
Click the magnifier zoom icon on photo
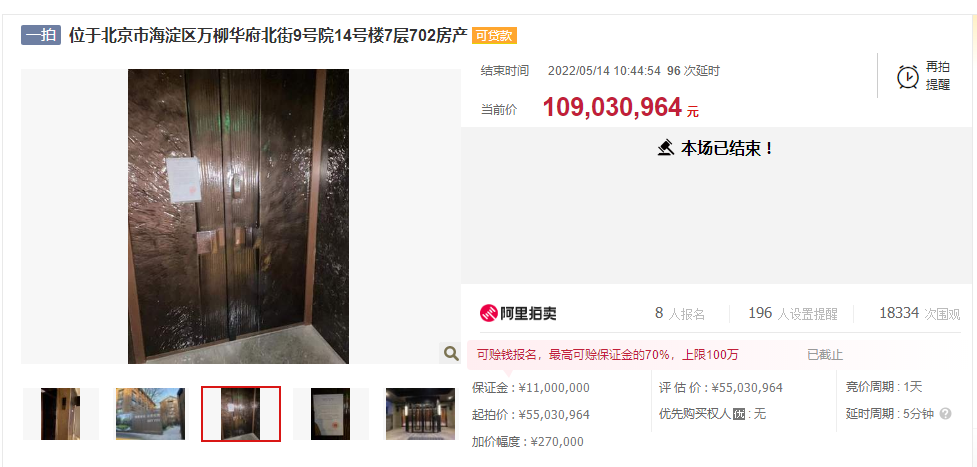450,354
